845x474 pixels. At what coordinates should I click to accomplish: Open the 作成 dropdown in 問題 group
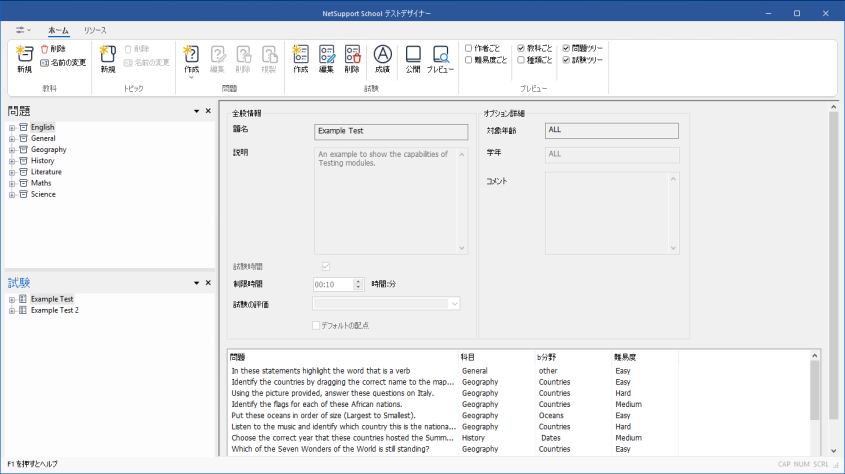click(191, 77)
